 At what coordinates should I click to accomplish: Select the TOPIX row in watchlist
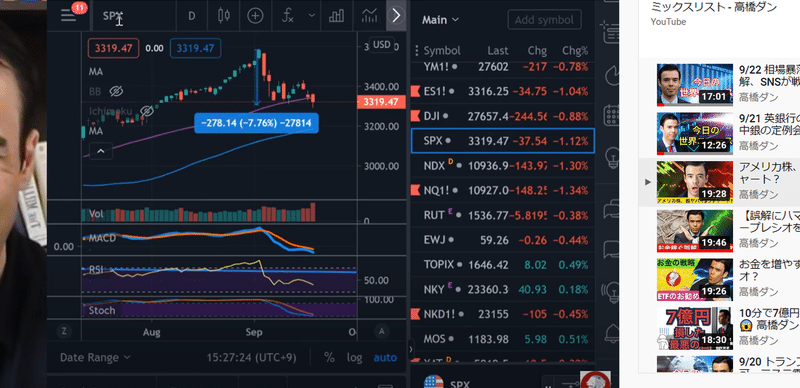pos(503,264)
